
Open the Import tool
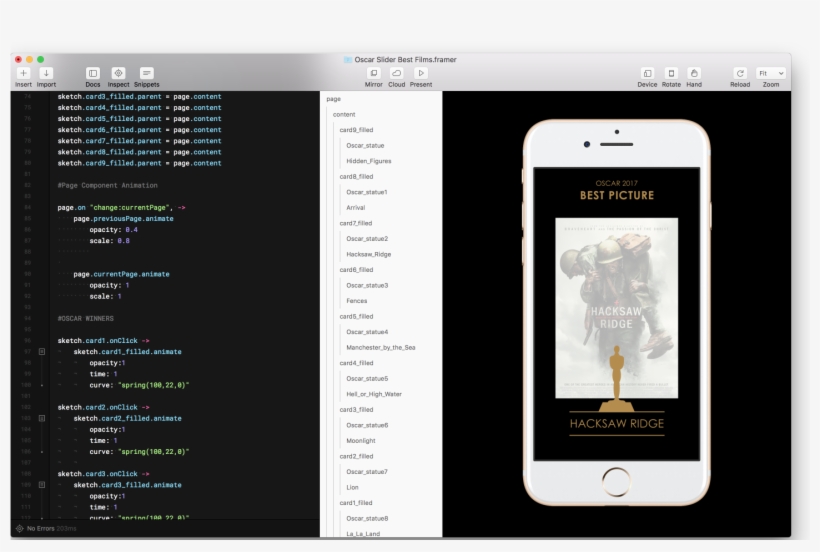tap(46, 74)
